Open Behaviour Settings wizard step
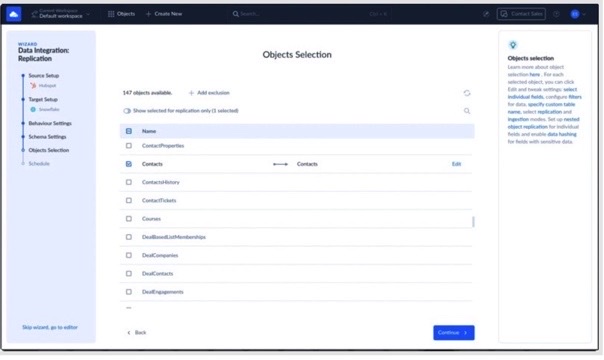The image size is (604, 360). (50, 123)
